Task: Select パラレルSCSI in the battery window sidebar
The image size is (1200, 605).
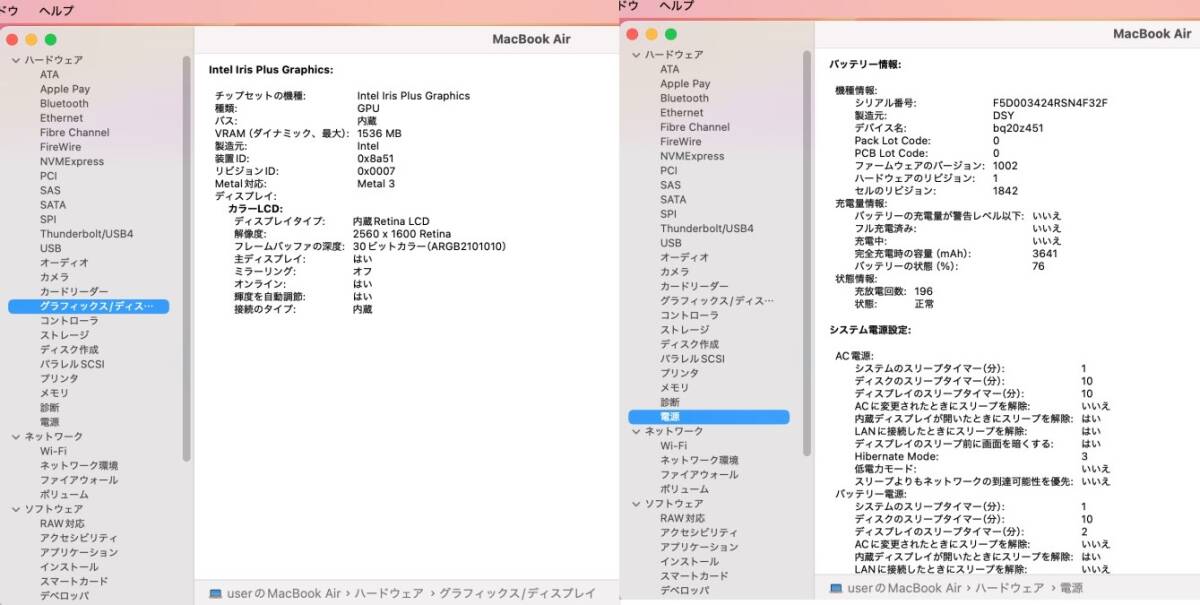Action: tap(692, 359)
